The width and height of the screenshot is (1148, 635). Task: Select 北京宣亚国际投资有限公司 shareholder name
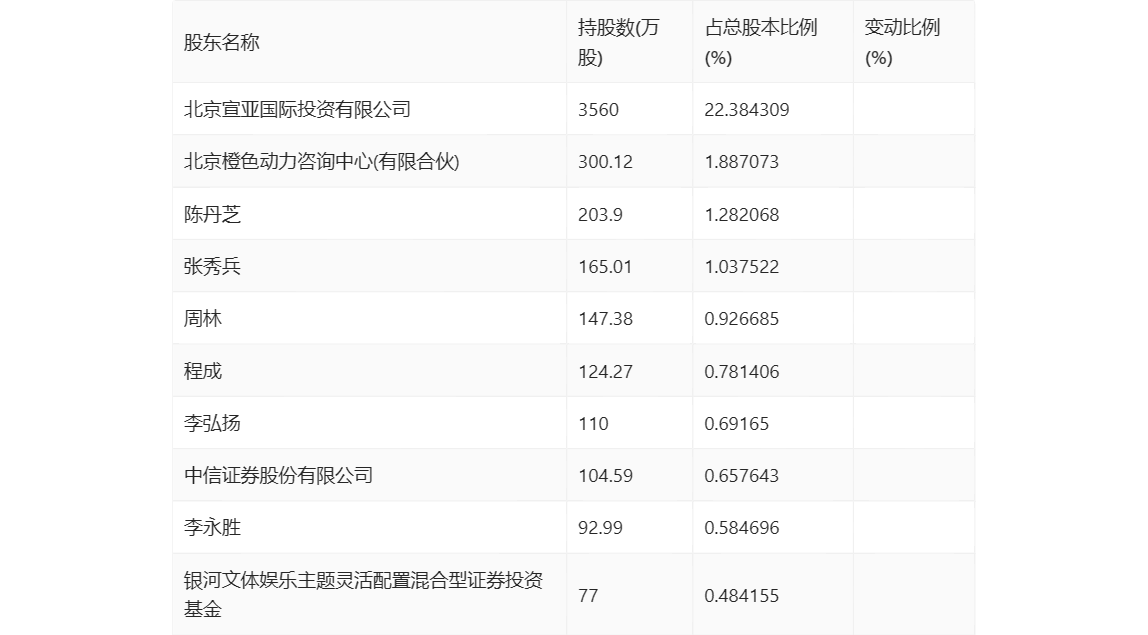297,109
